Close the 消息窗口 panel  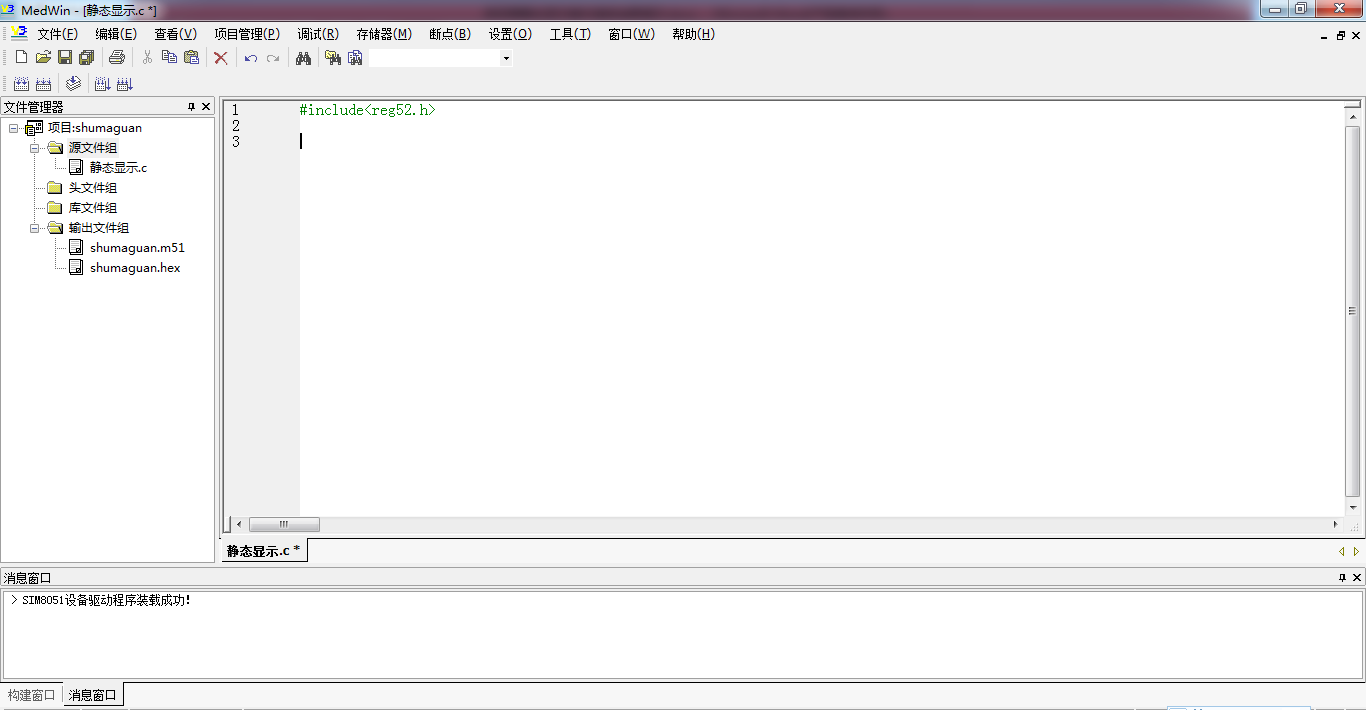pos(1357,578)
